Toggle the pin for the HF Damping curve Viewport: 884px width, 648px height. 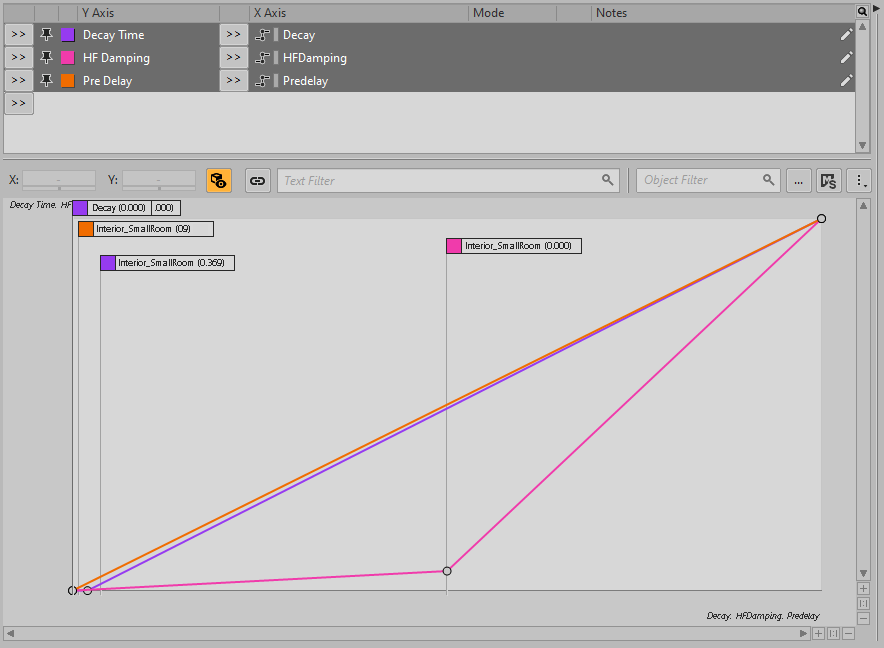46,58
